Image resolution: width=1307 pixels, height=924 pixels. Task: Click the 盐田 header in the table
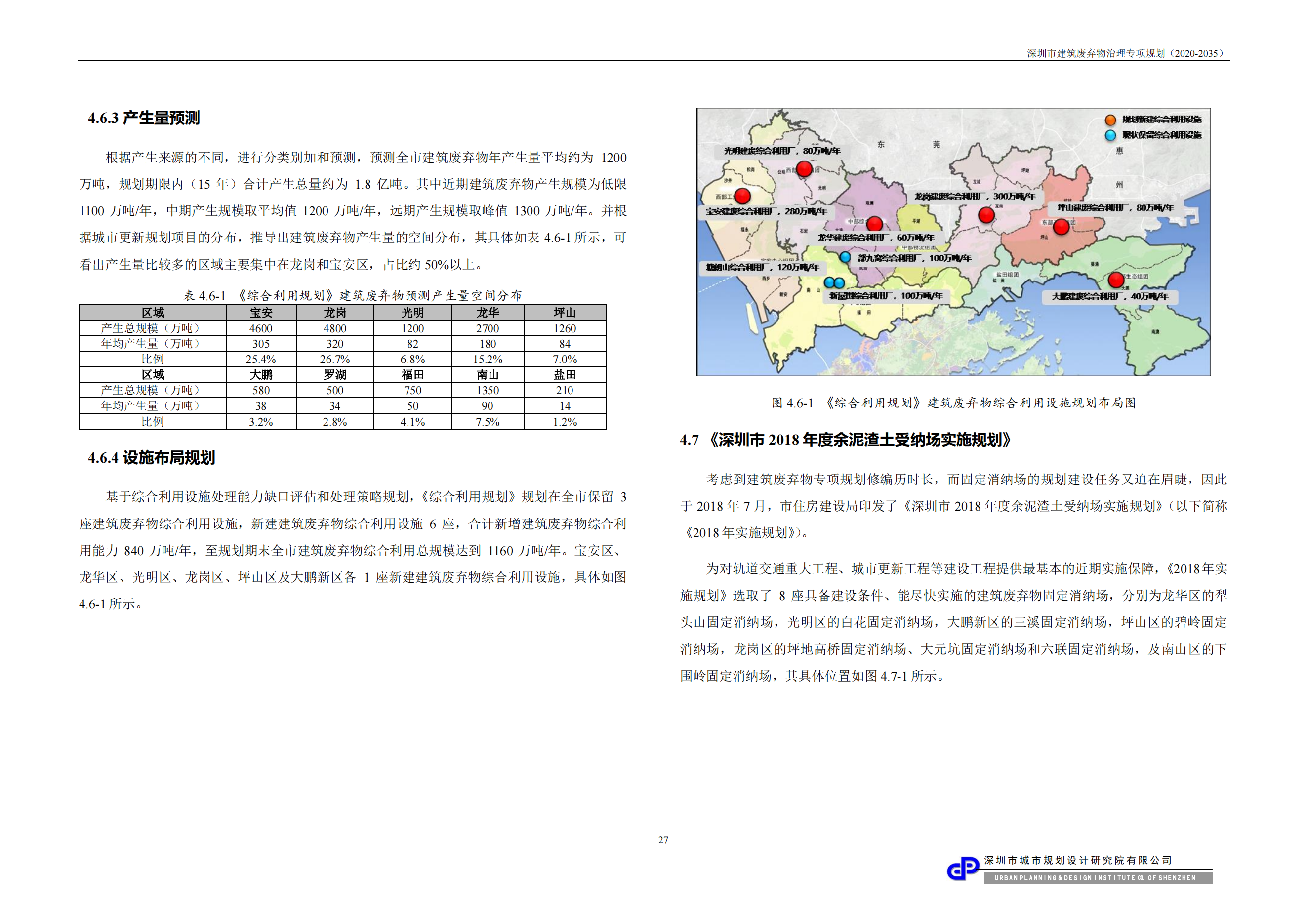coord(565,374)
